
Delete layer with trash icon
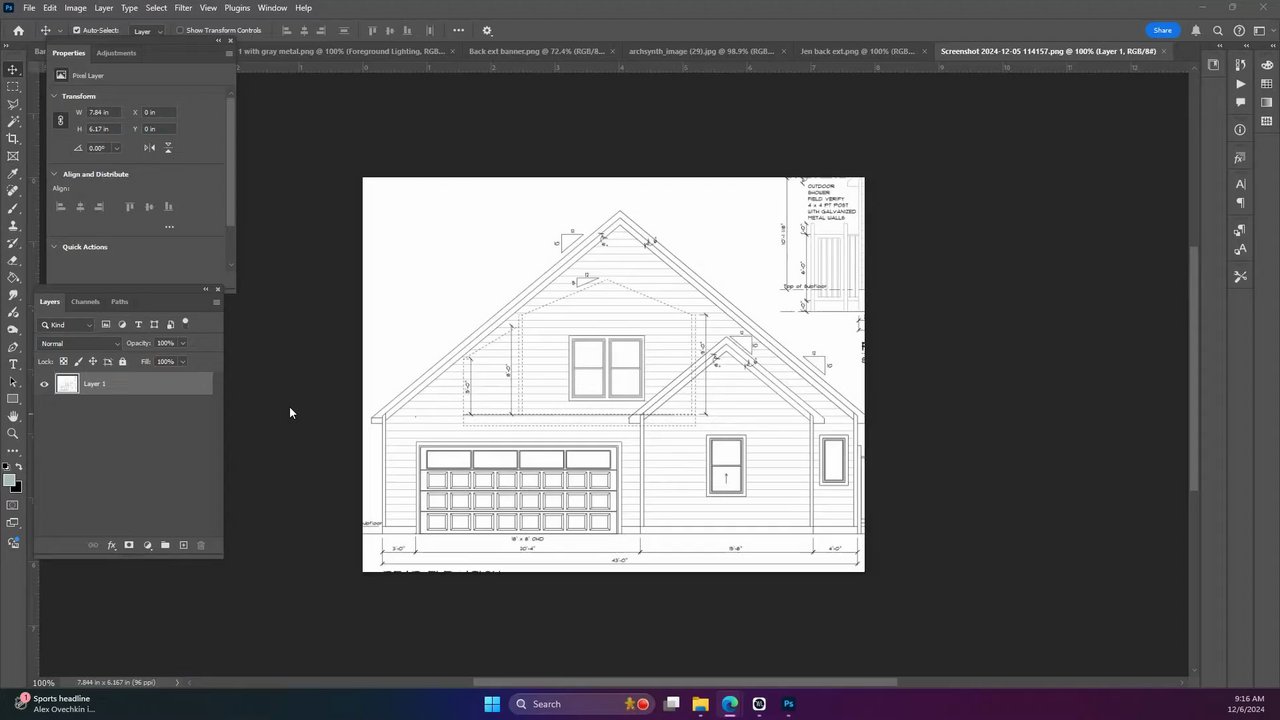[x=201, y=545]
